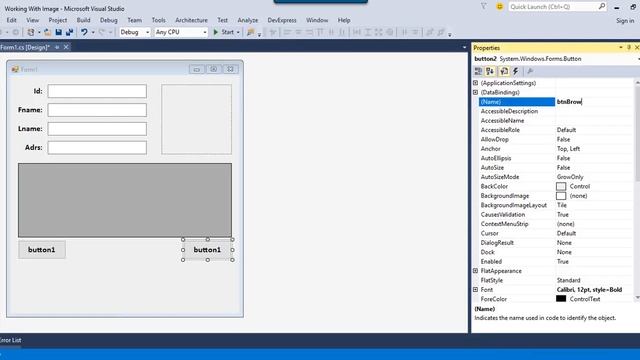Select the selected button1 with resize handles
Viewport: 640px width, 360px height.
point(207,250)
